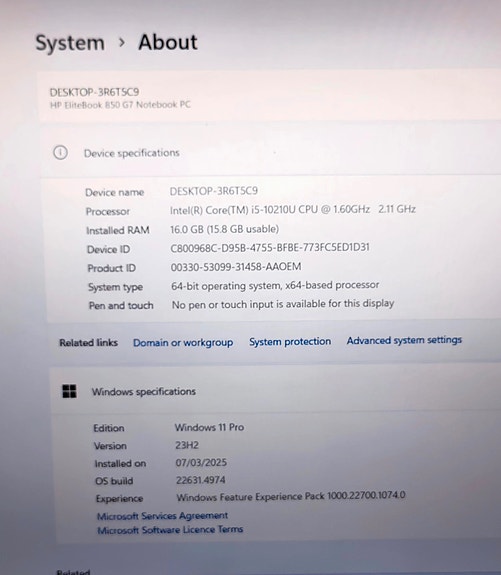Select the Product ID value text
Screen dimensions: 501x575
[x=236, y=267]
